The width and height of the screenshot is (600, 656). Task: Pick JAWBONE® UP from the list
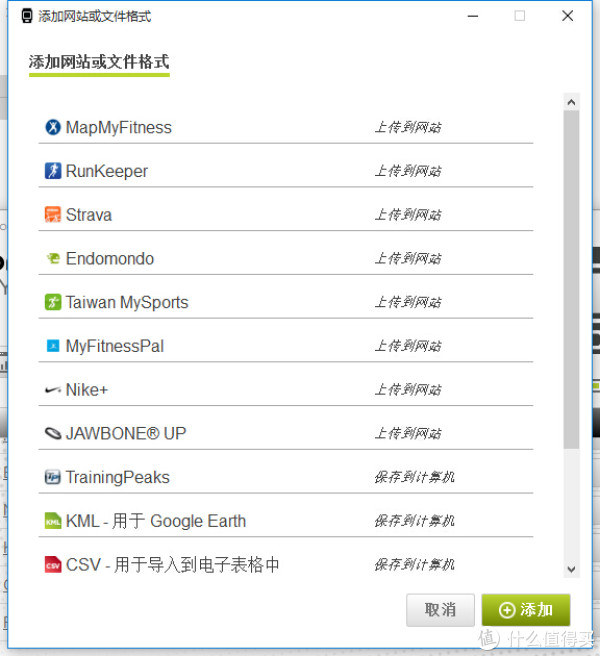286,433
